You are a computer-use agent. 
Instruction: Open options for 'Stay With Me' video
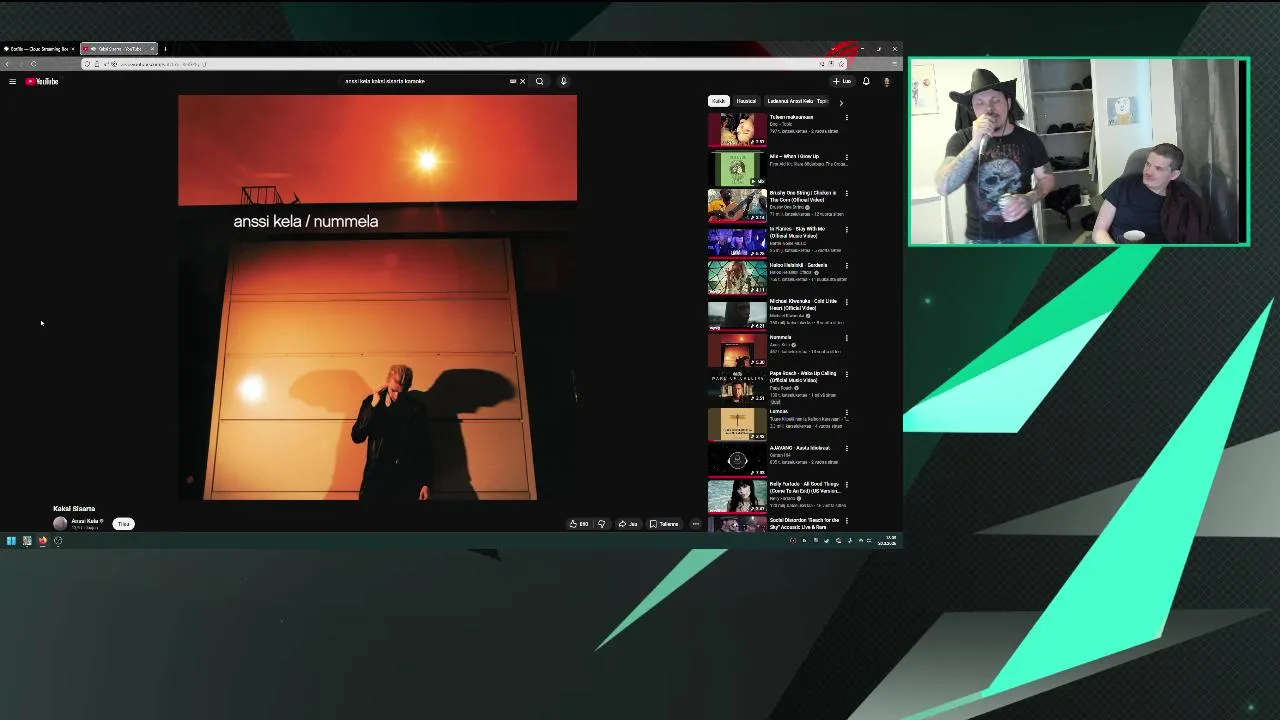click(x=847, y=229)
